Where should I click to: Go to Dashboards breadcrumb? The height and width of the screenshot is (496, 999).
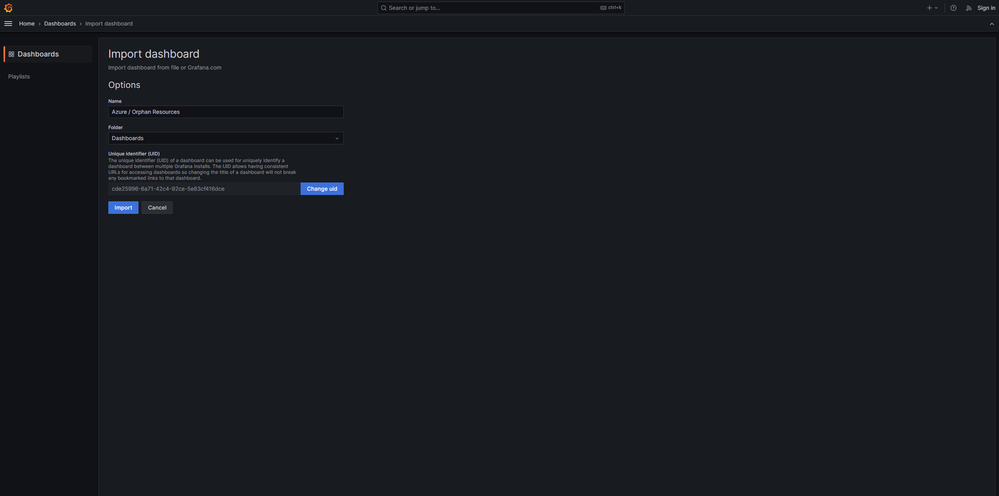tap(60, 24)
